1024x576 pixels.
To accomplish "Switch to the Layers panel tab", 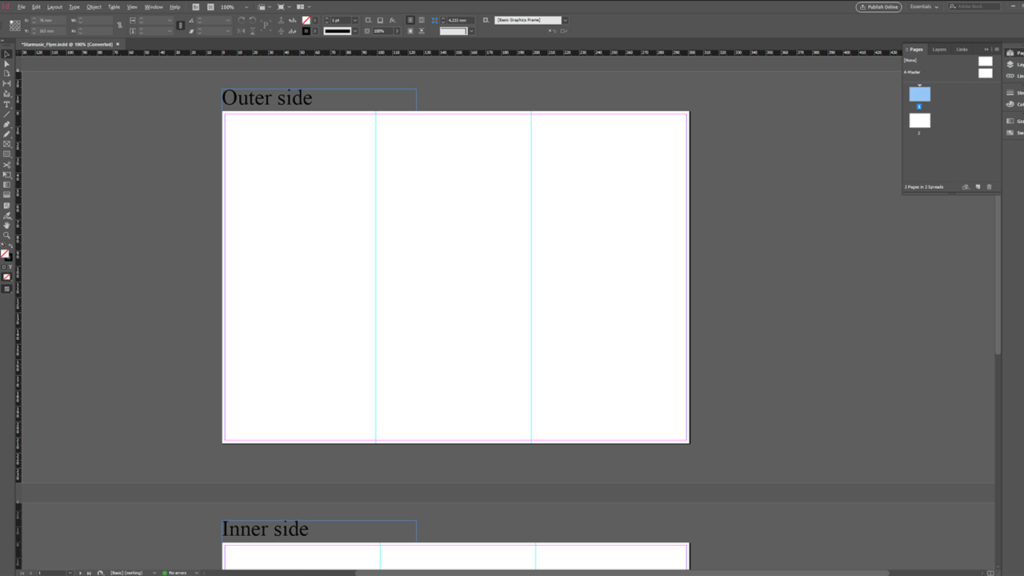I will click(940, 48).
